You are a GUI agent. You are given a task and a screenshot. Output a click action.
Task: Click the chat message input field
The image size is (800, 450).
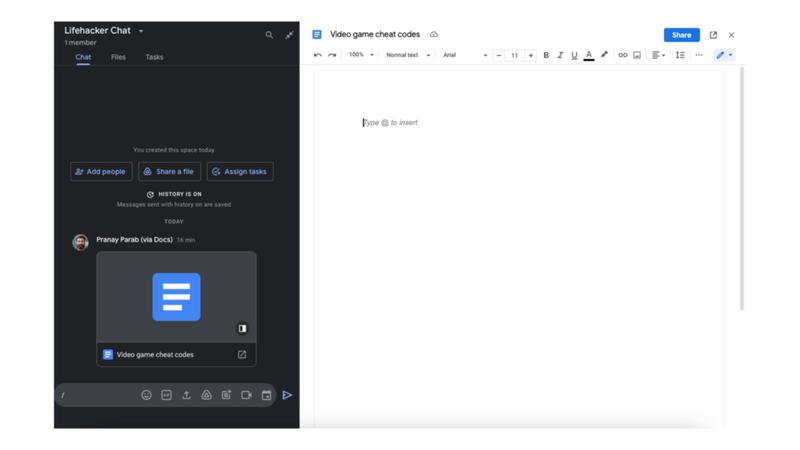point(97,395)
